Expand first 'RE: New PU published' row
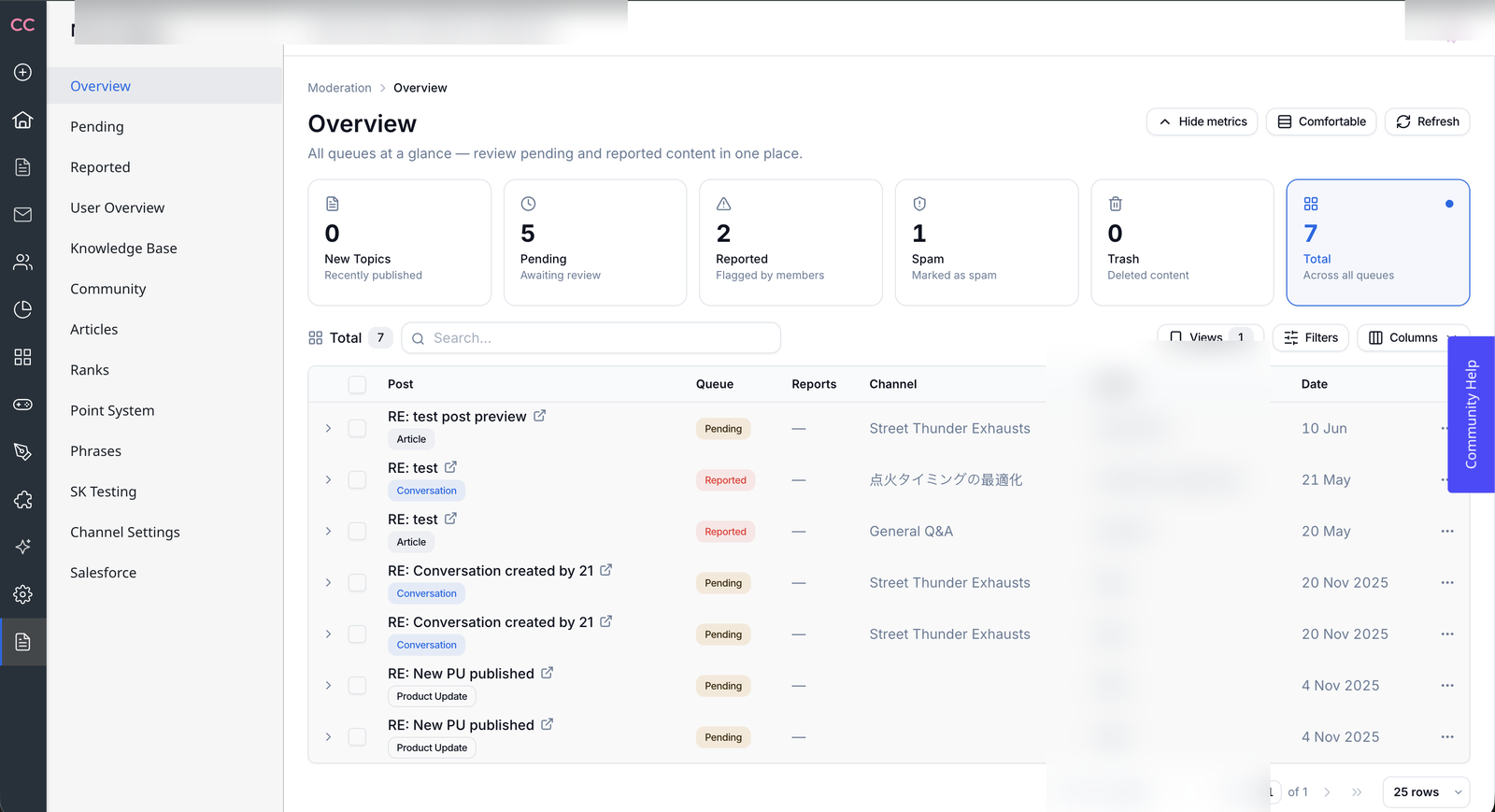The height and width of the screenshot is (812, 1495). coord(328,685)
